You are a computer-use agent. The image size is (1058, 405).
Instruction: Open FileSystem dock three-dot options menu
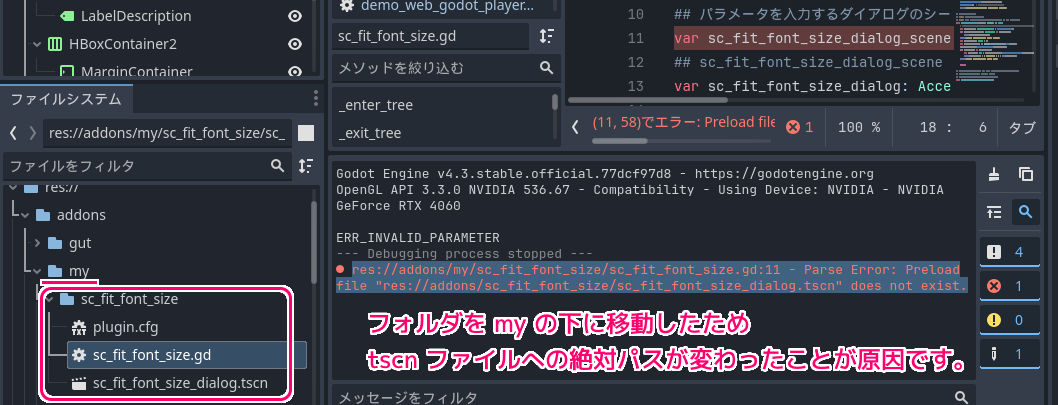[x=316, y=99]
